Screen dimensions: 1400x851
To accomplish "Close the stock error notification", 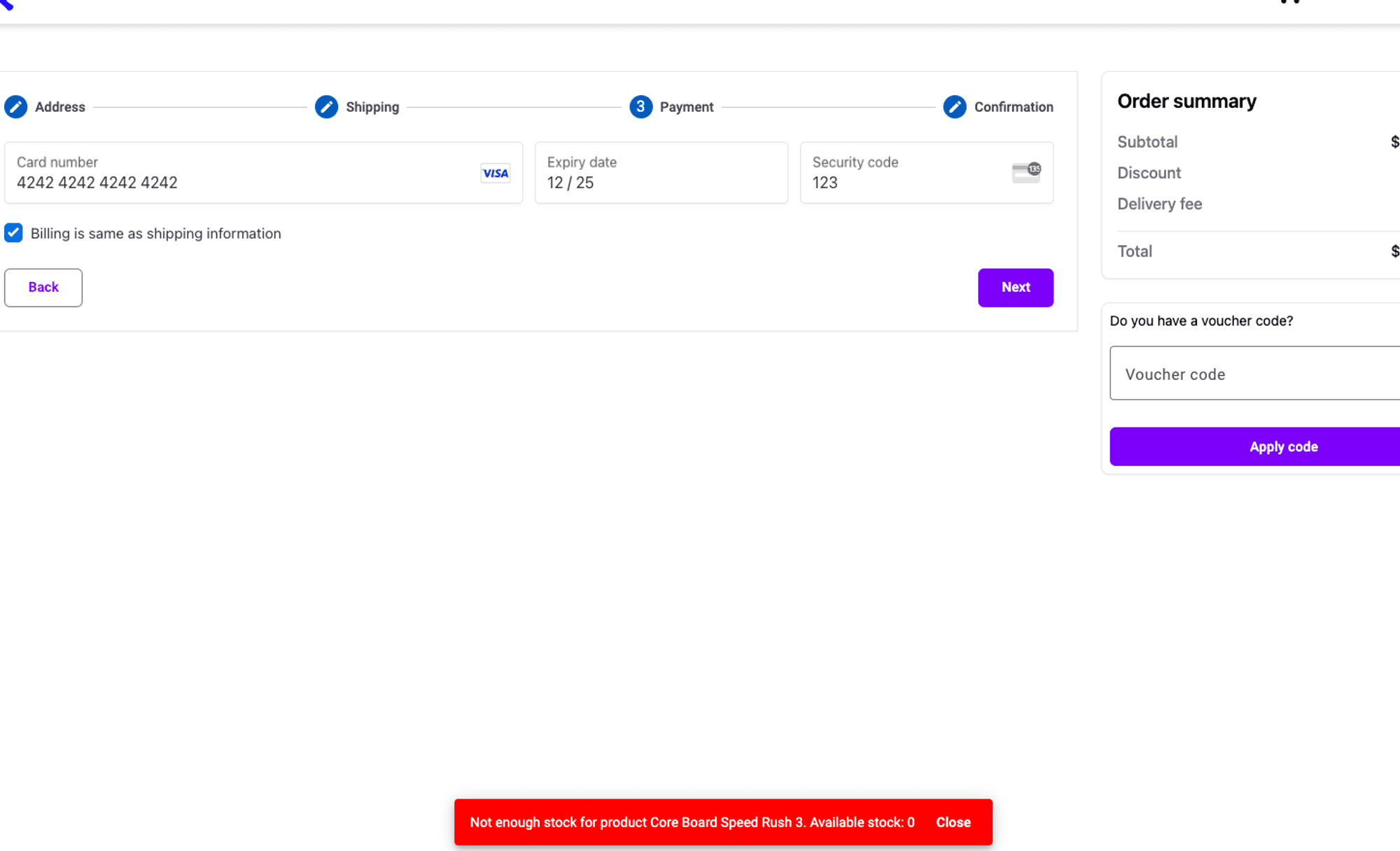I will pos(953,822).
